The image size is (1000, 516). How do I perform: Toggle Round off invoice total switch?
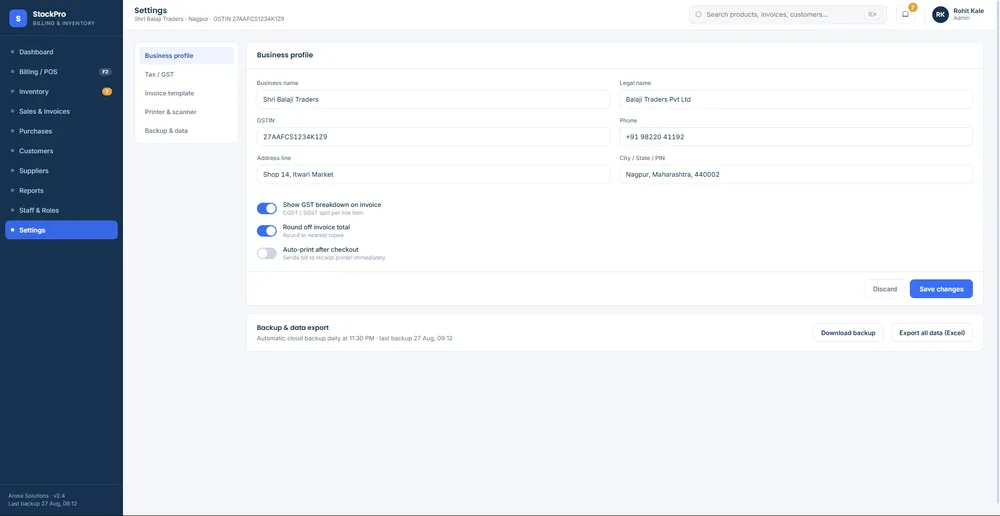(267, 231)
